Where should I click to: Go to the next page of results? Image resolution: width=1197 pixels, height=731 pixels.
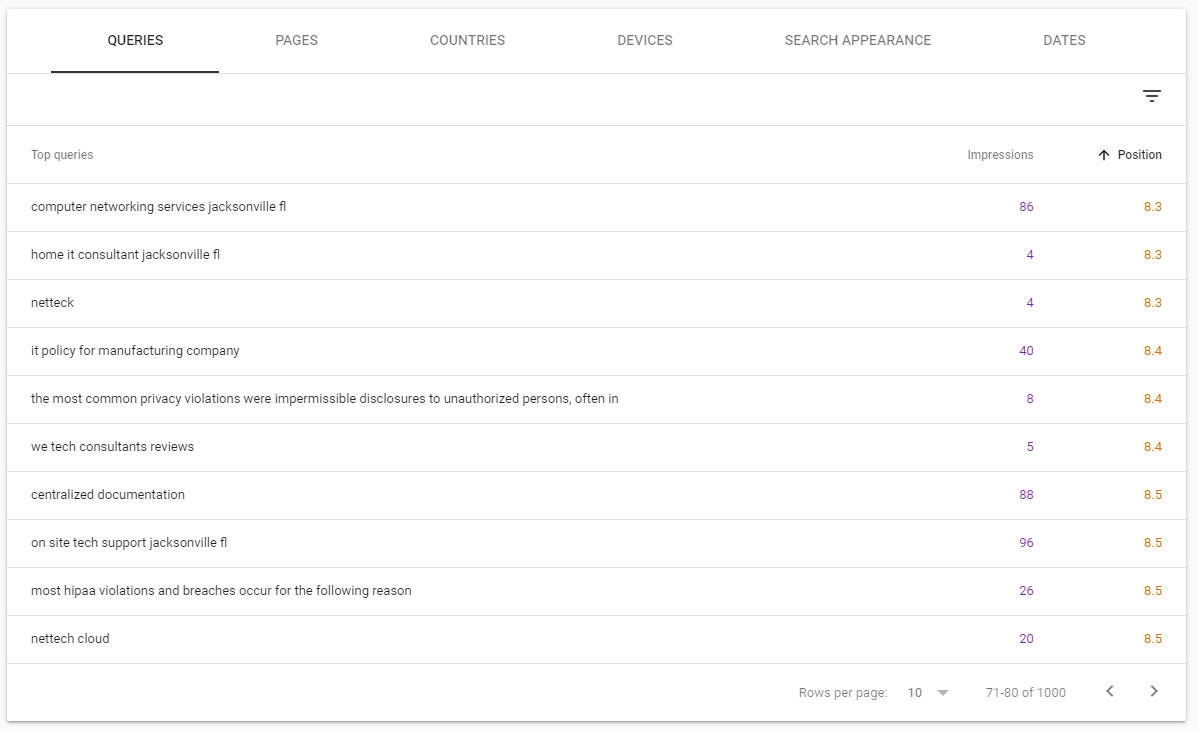coord(1154,691)
